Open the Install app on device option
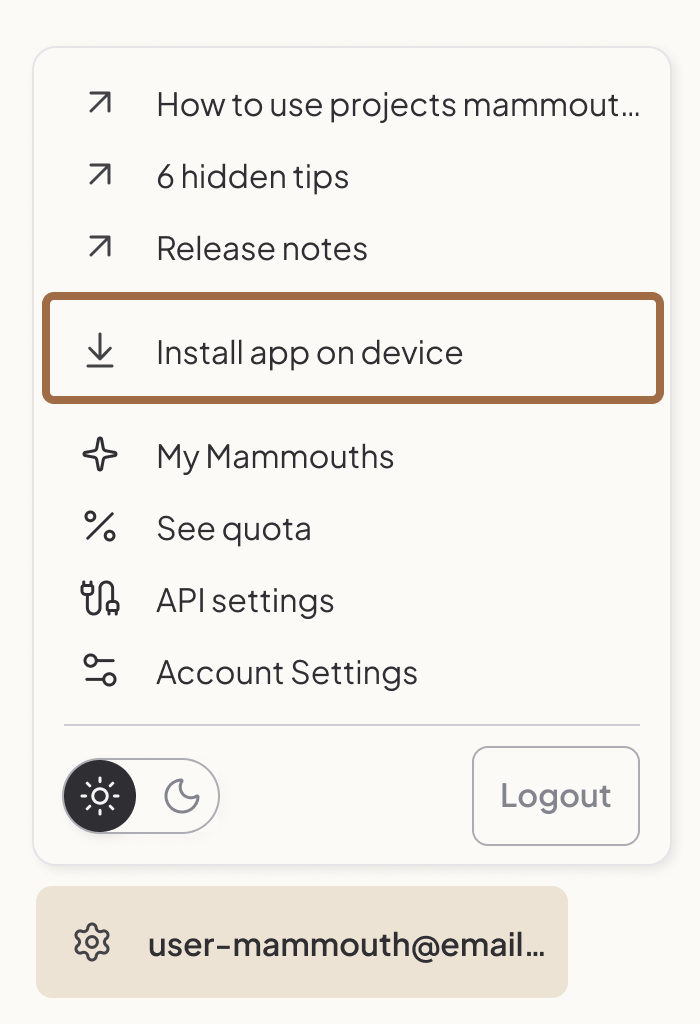Viewport: 700px width, 1024px height. point(309,352)
